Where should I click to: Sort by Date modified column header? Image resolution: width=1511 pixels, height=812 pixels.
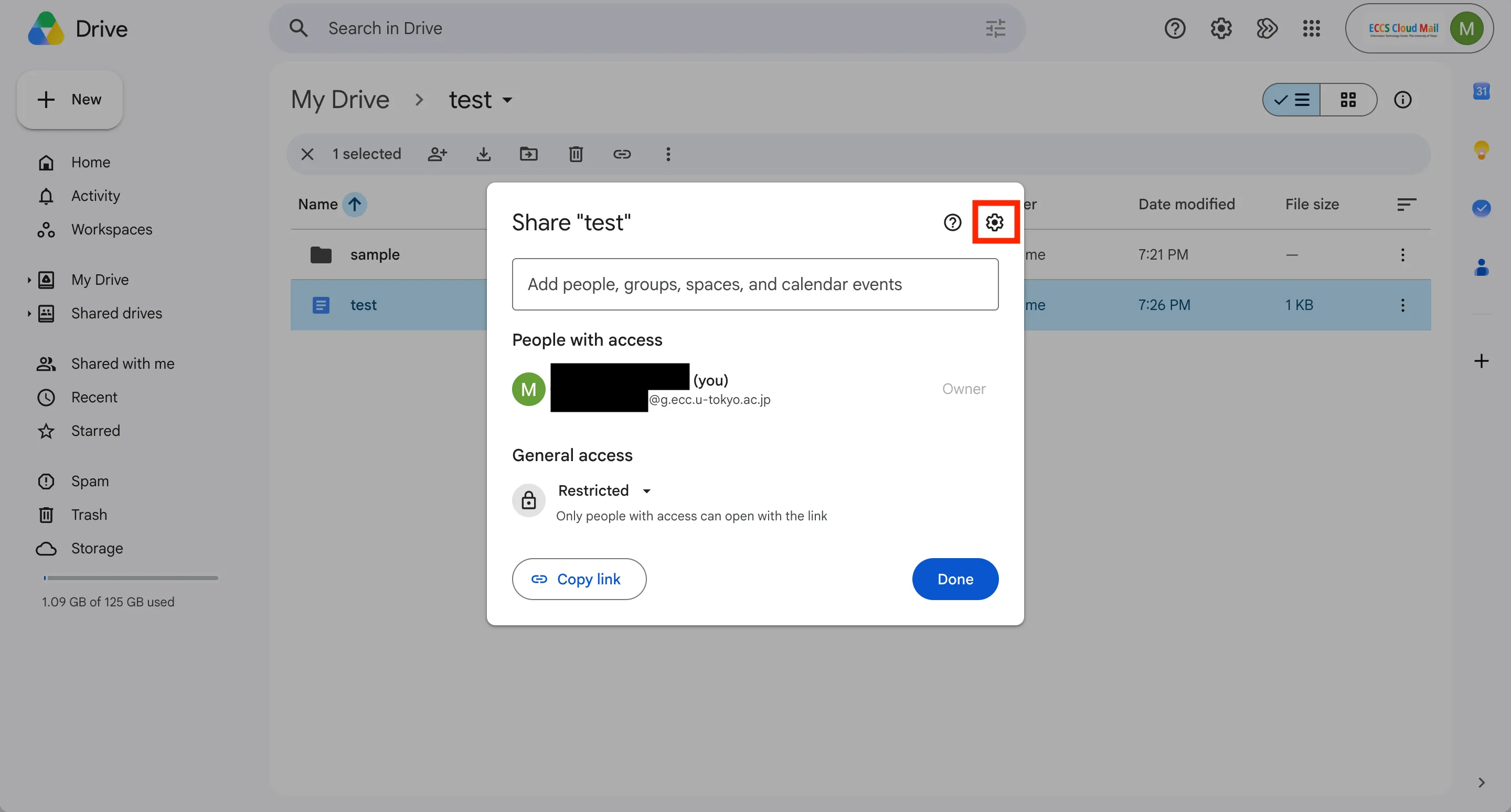click(1186, 204)
